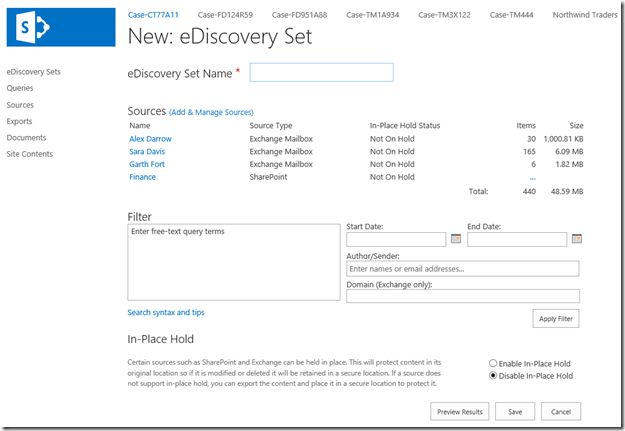Open Documents in the sidebar
Image resolution: width=625 pixels, height=431 pixels.
tap(26, 138)
